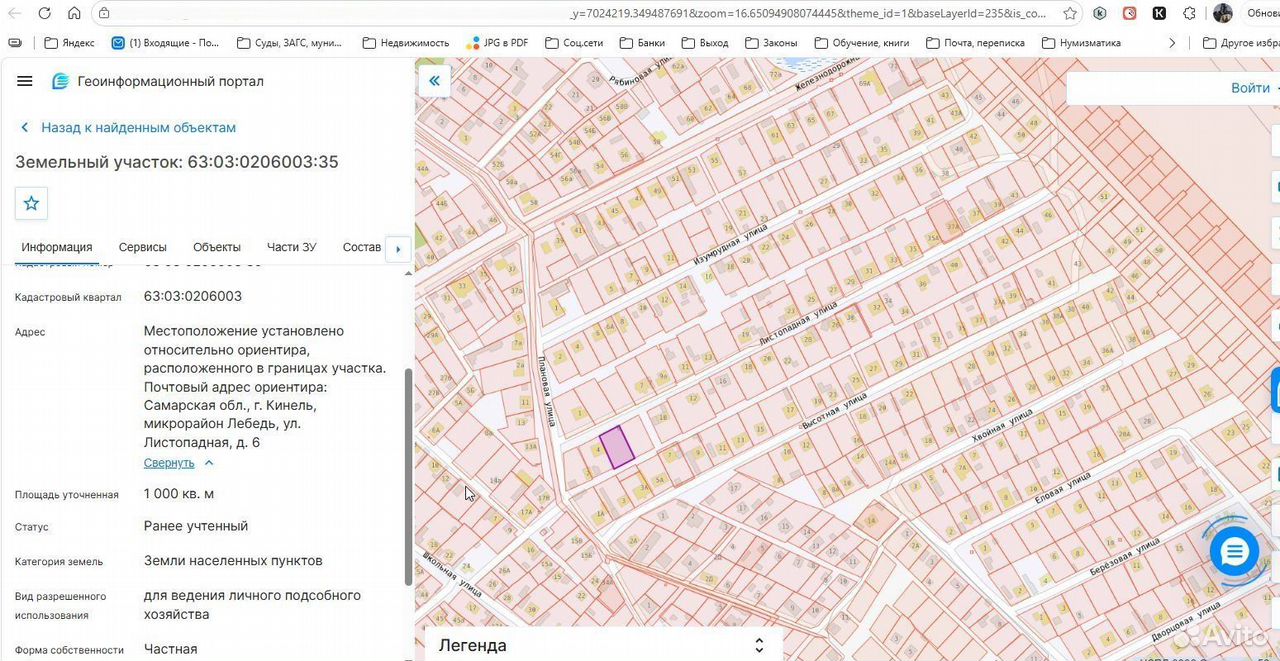Open the Банки bookmarks folder
The height and width of the screenshot is (661, 1280).
coord(642,43)
